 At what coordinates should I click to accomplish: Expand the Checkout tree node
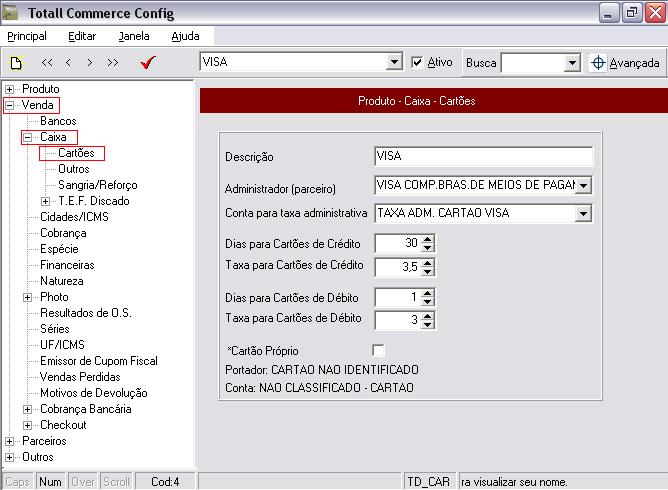pos(27,425)
